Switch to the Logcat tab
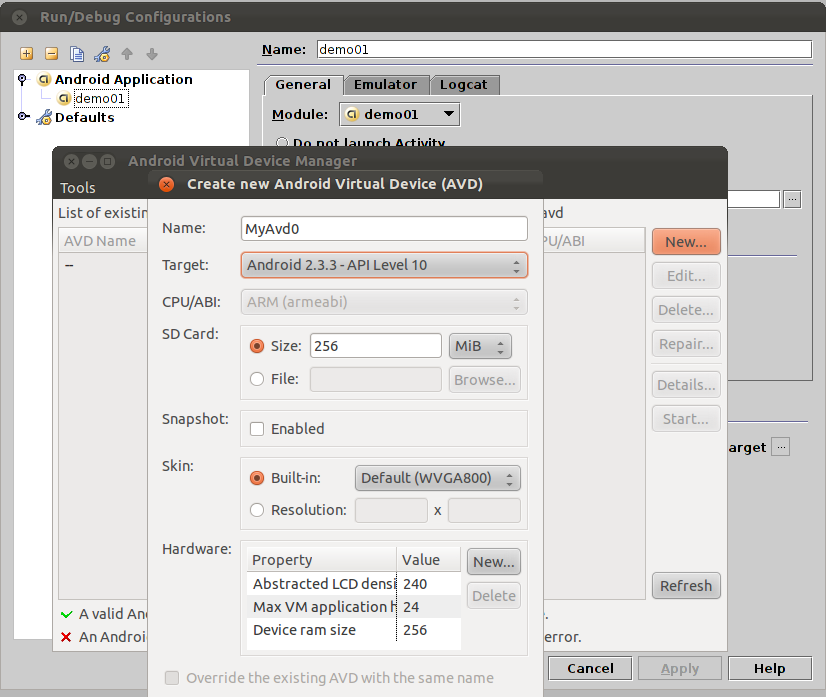The image size is (826, 697). pos(464,85)
